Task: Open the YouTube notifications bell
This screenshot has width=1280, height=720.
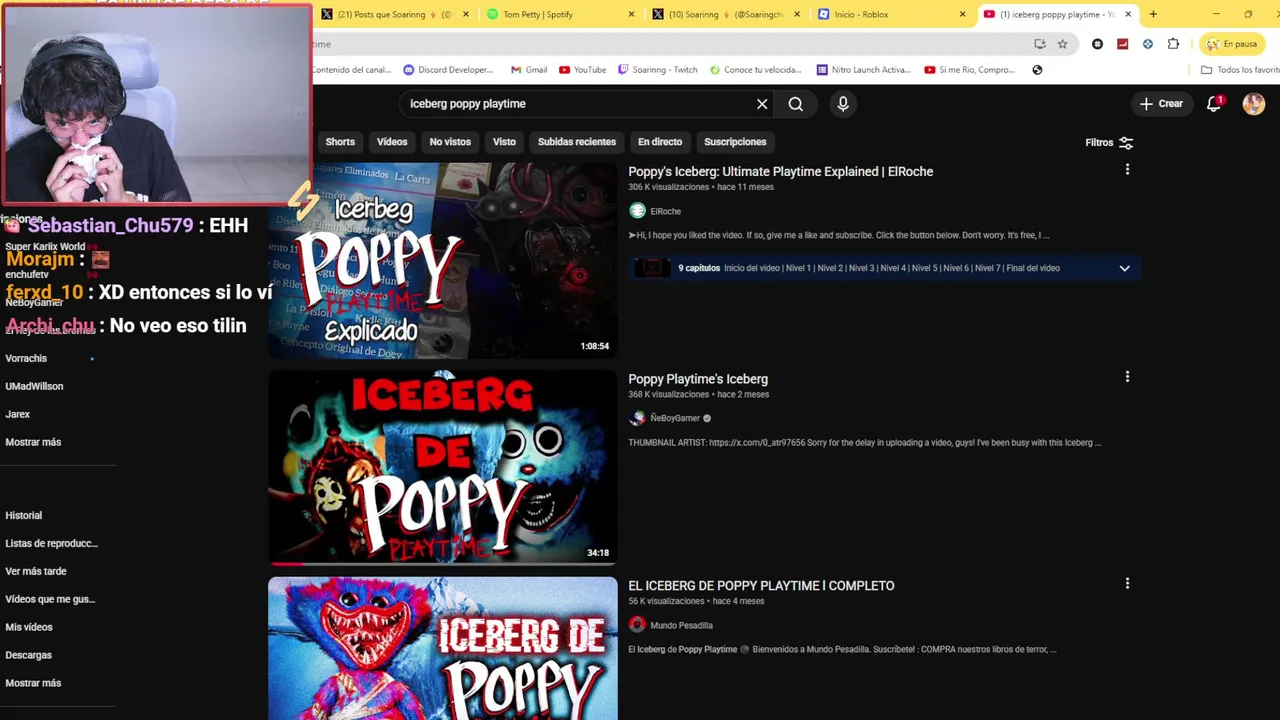Action: pos(1214,104)
